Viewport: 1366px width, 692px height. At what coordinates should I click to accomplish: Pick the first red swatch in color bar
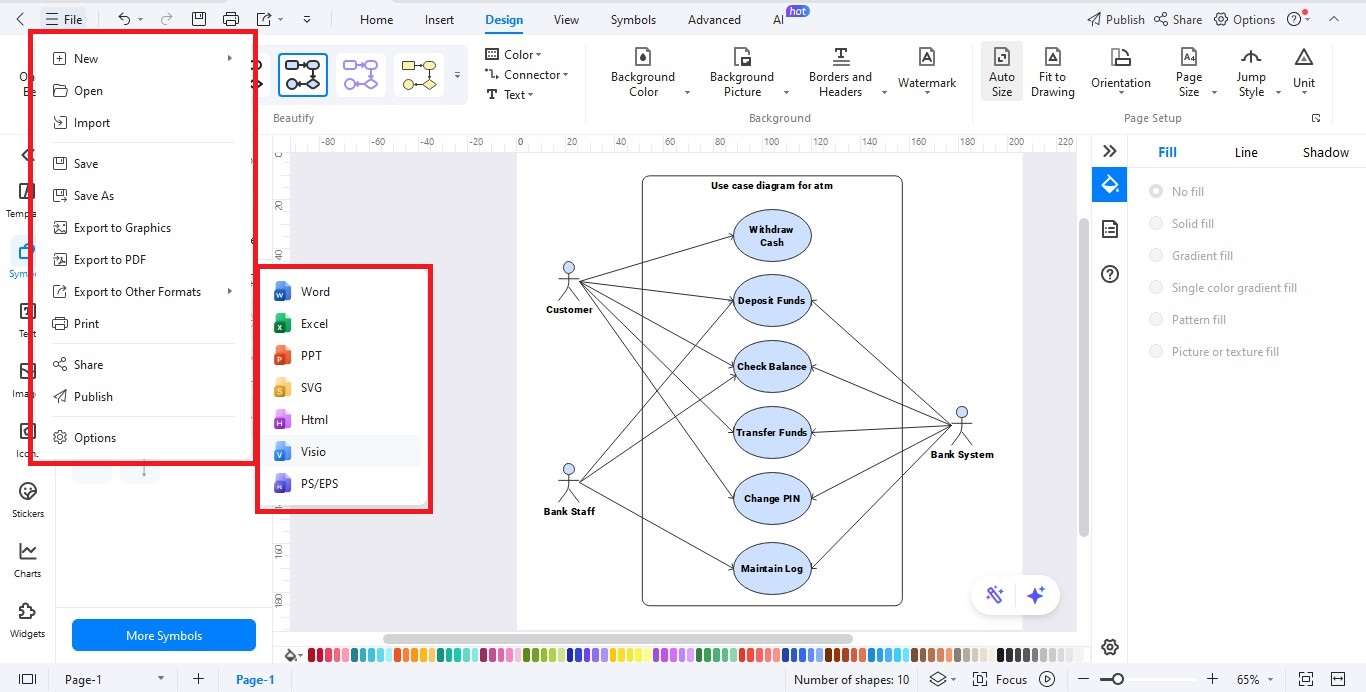tap(313, 655)
